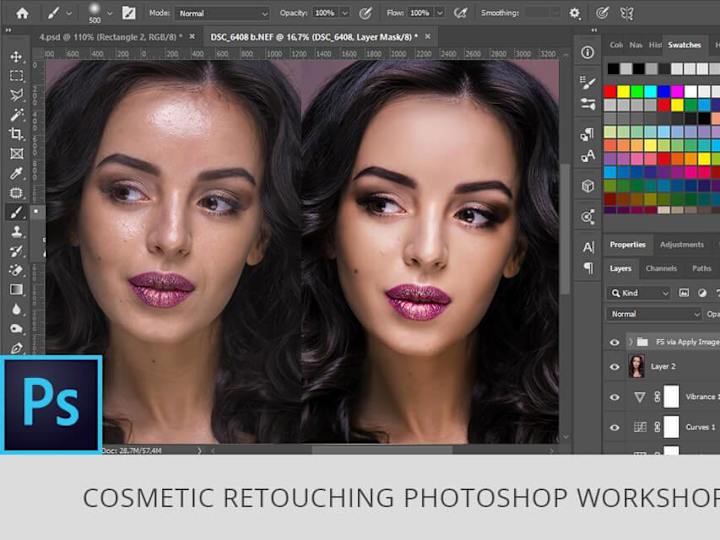Select the Move tool
This screenshot has height=540, width=720.
17,56
